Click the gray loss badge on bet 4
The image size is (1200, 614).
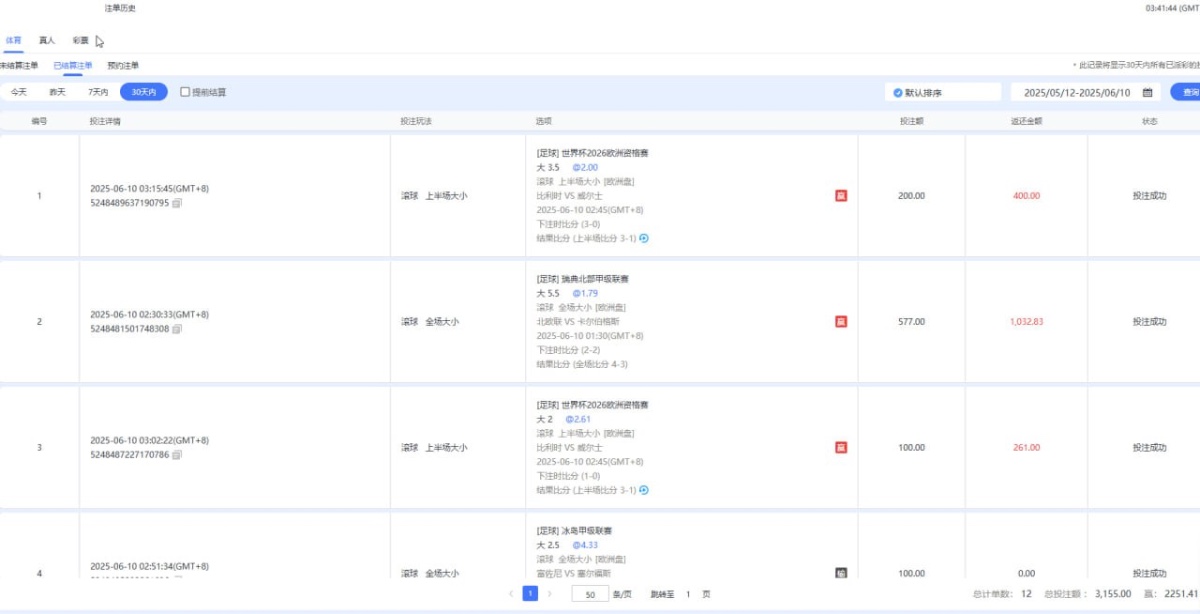coord(841,573)
